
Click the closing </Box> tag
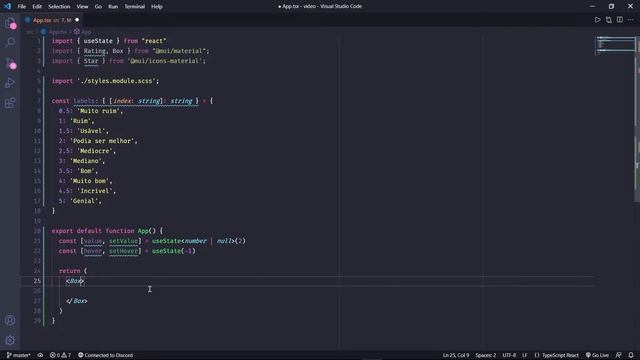pos(77,301)
